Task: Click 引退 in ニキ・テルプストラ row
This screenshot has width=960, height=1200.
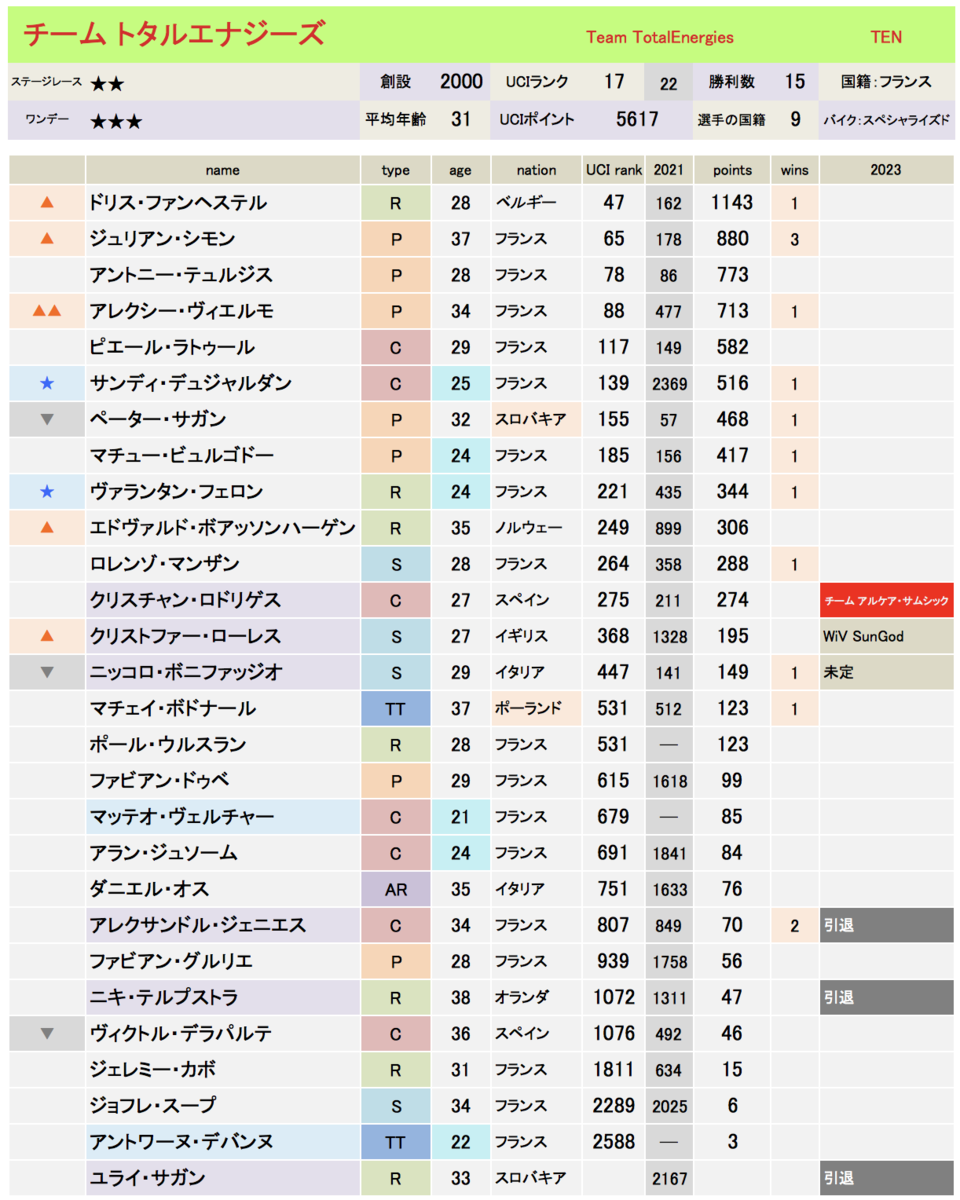Action: pos(886,997)
